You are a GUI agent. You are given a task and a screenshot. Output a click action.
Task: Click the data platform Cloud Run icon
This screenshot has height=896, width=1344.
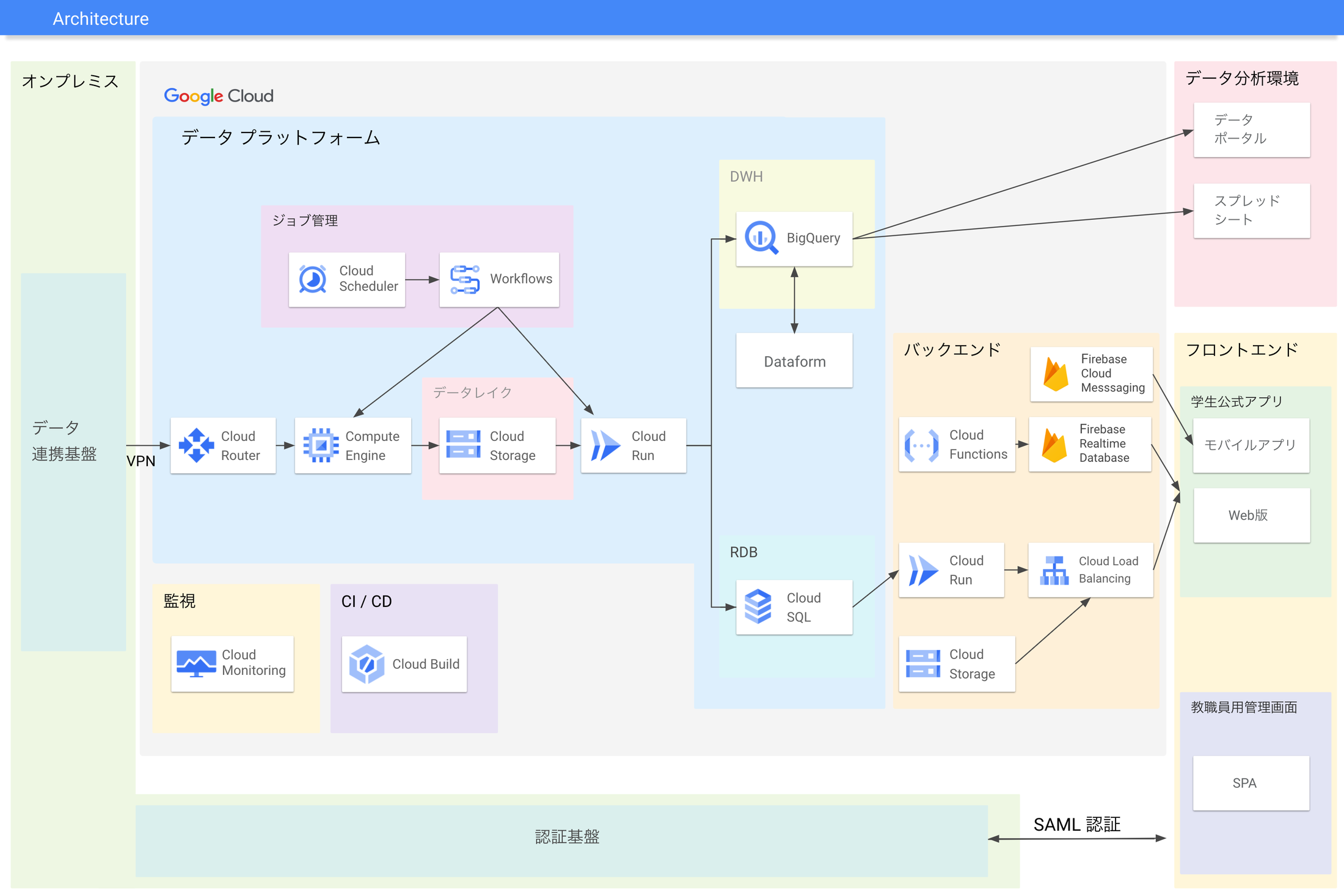click(x=605, y=445)
